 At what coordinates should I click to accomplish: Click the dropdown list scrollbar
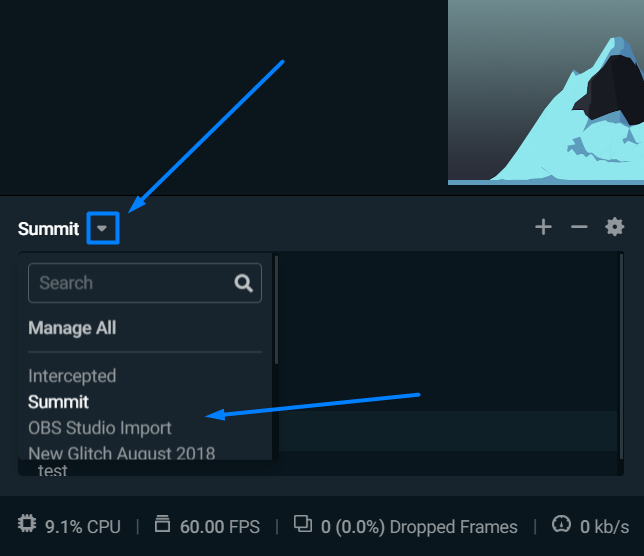pos(276,310)
